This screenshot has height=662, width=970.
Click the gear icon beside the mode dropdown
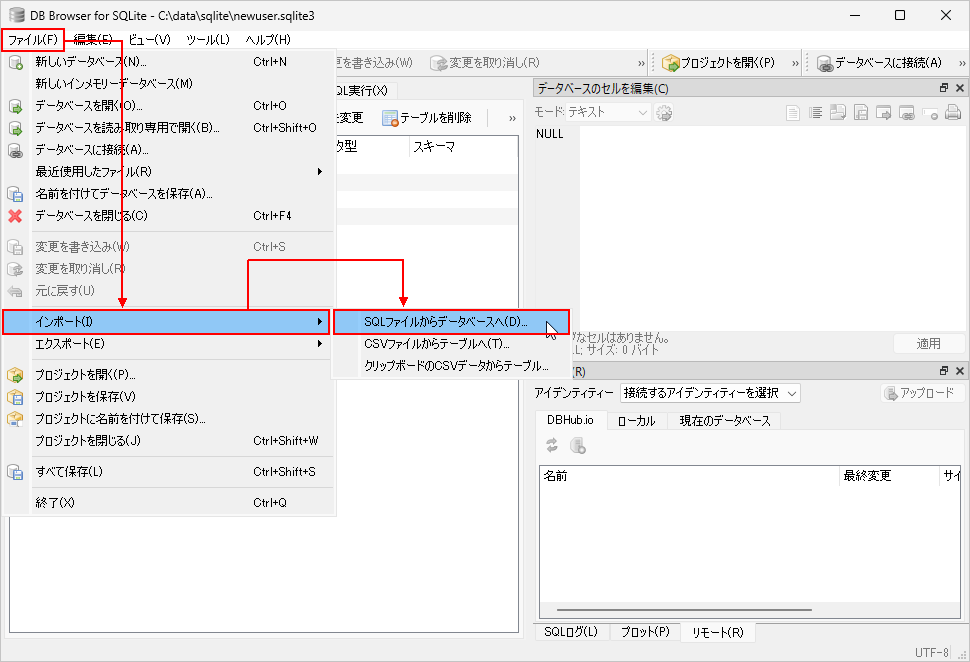(x=664, y=113)
